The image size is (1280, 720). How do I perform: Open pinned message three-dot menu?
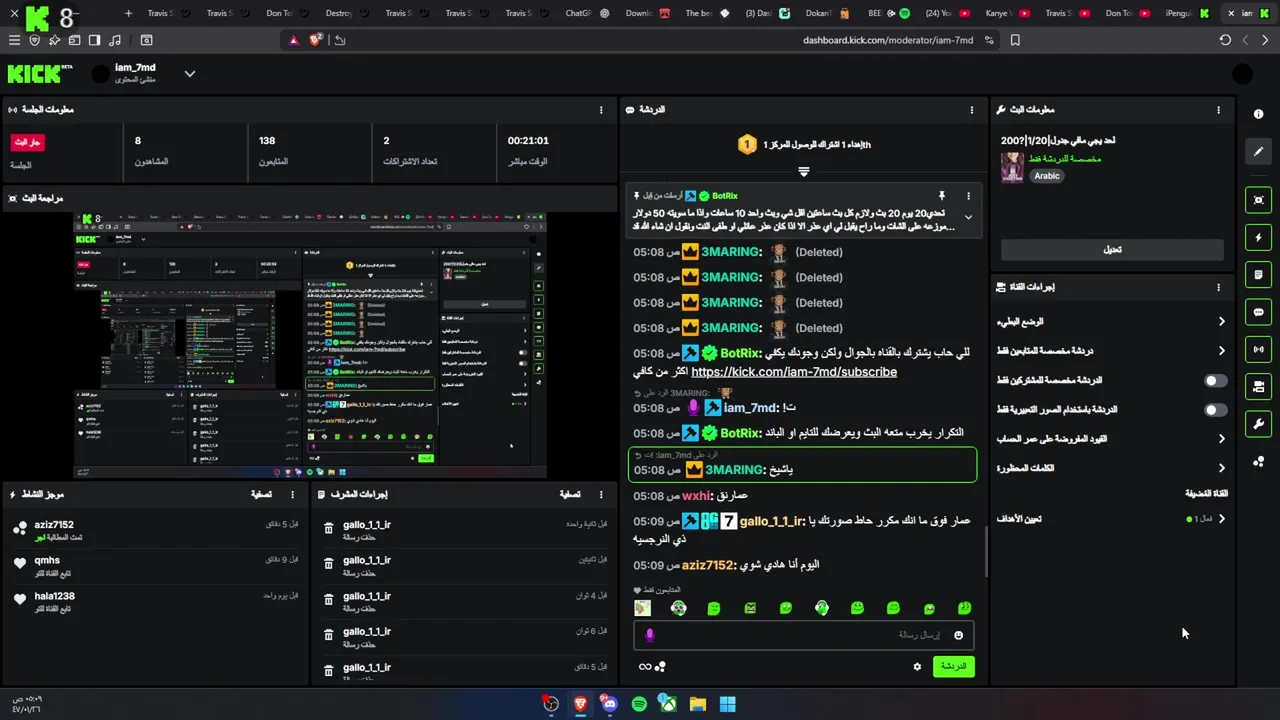[x=968, y=196]
